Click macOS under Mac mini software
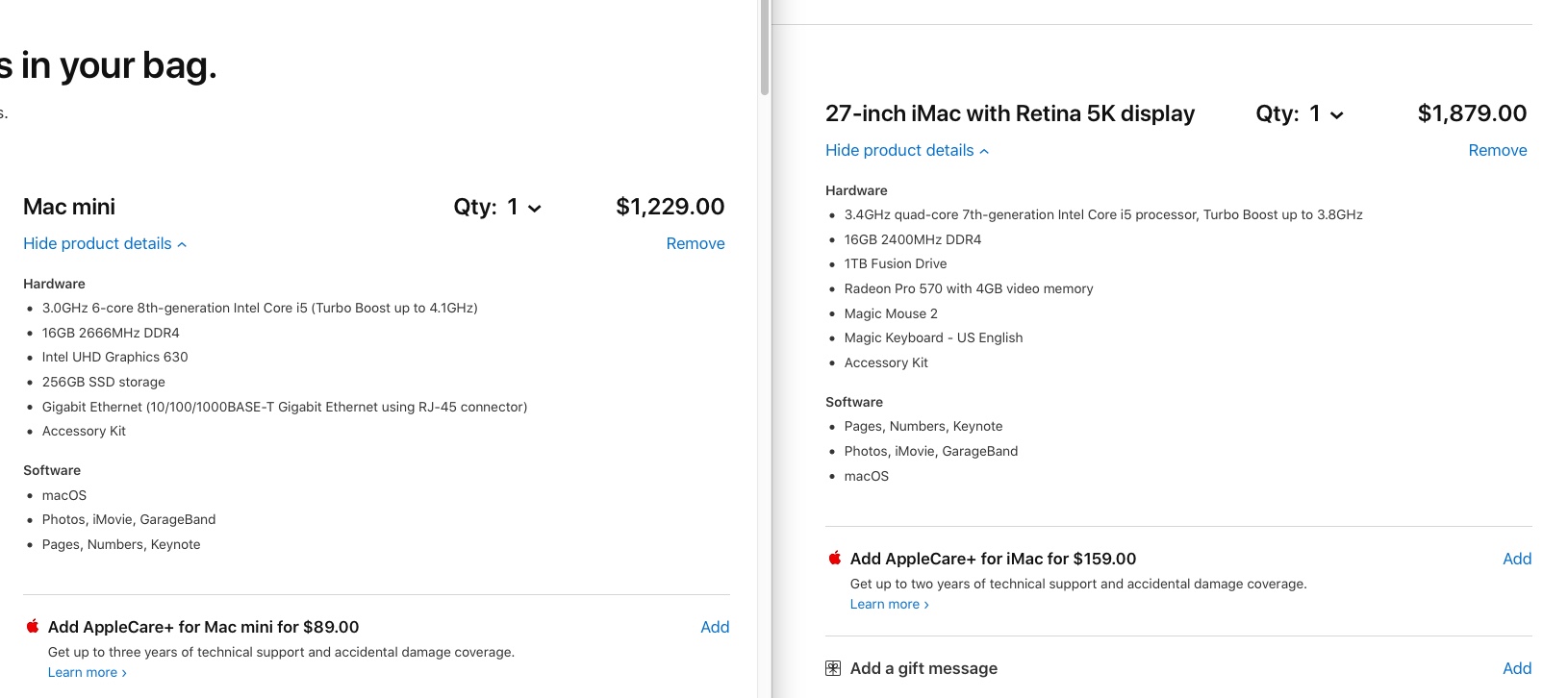This screenshot has width=1568, height=698. (x=64, y=496)
